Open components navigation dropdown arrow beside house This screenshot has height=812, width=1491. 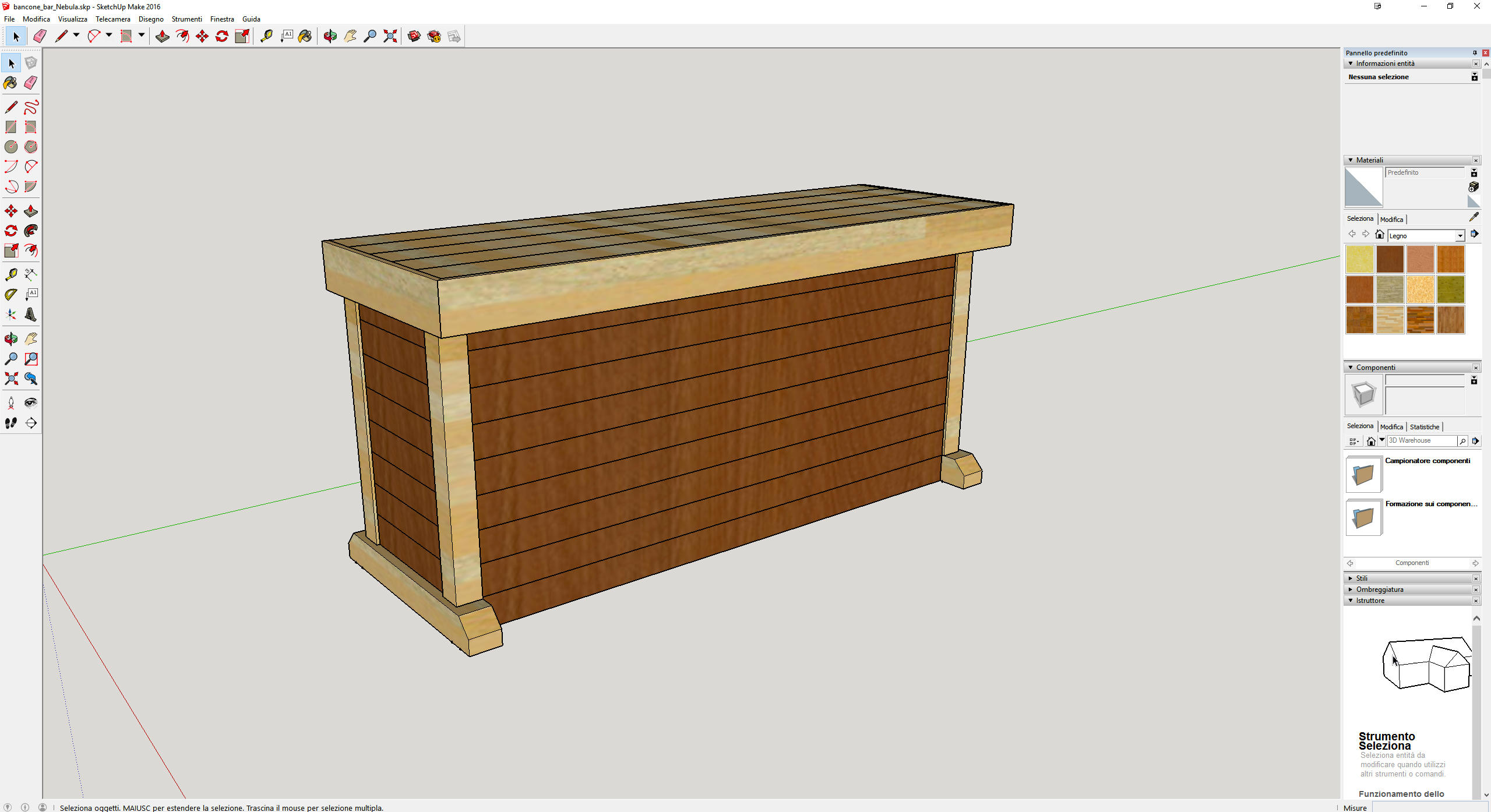(x=1381, y=440)
